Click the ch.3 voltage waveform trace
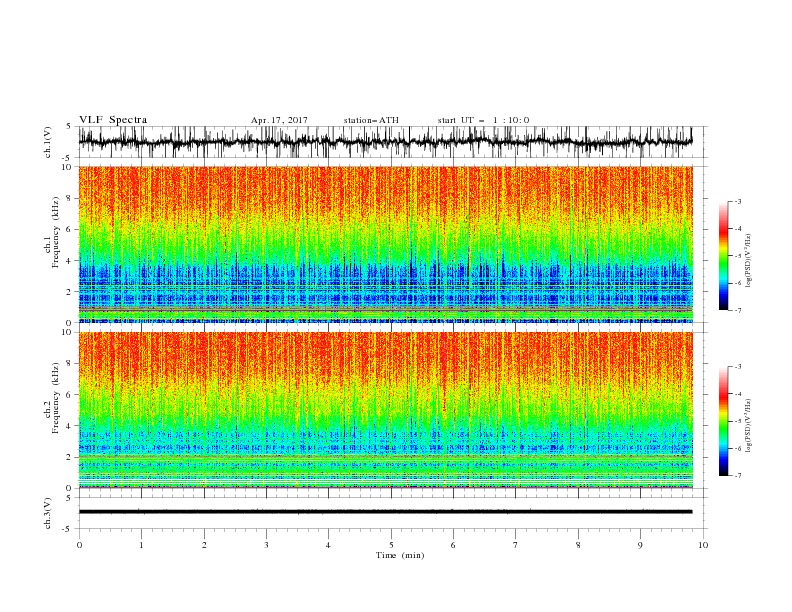792x612 pixels. [386, 512]
